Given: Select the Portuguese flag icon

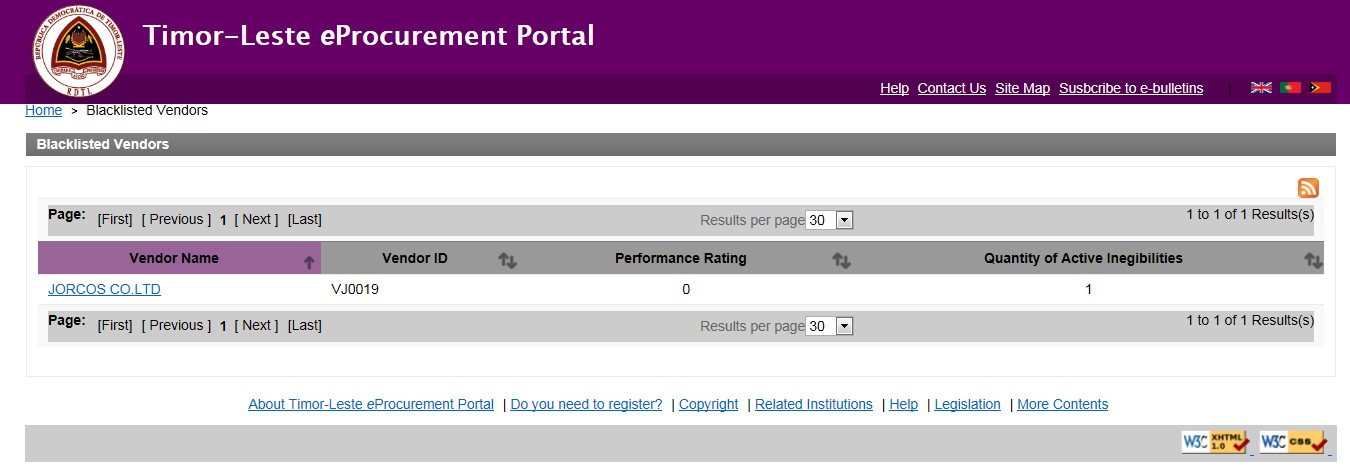Looking at the screenshot, I should click(1291, 88).
